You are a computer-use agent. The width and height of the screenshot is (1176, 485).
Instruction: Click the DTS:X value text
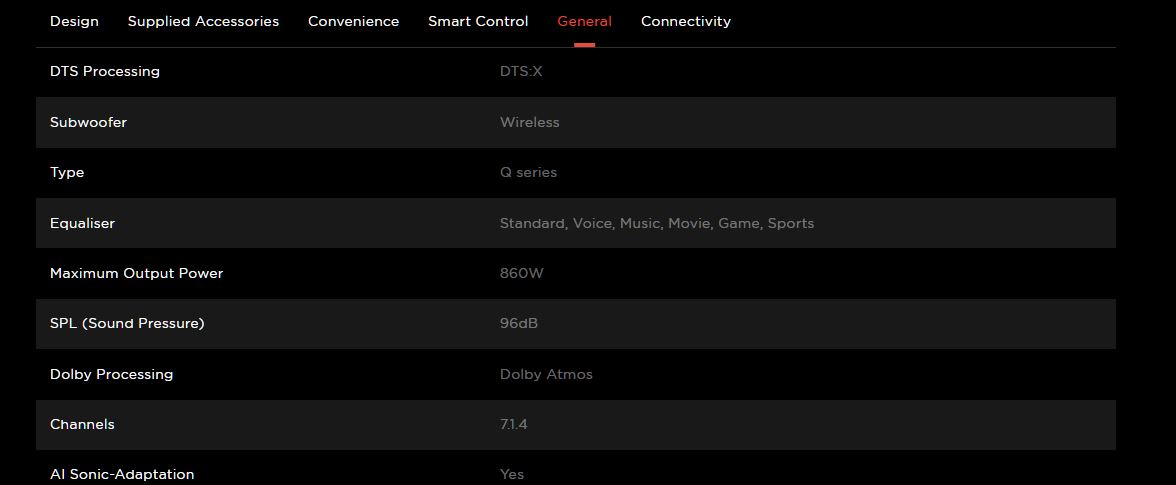pyautogui.click(x=521, y=72)
